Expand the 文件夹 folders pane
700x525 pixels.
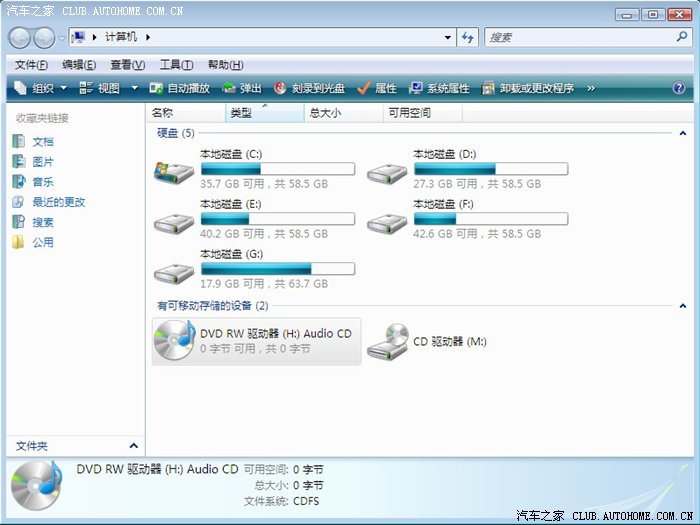133,446
